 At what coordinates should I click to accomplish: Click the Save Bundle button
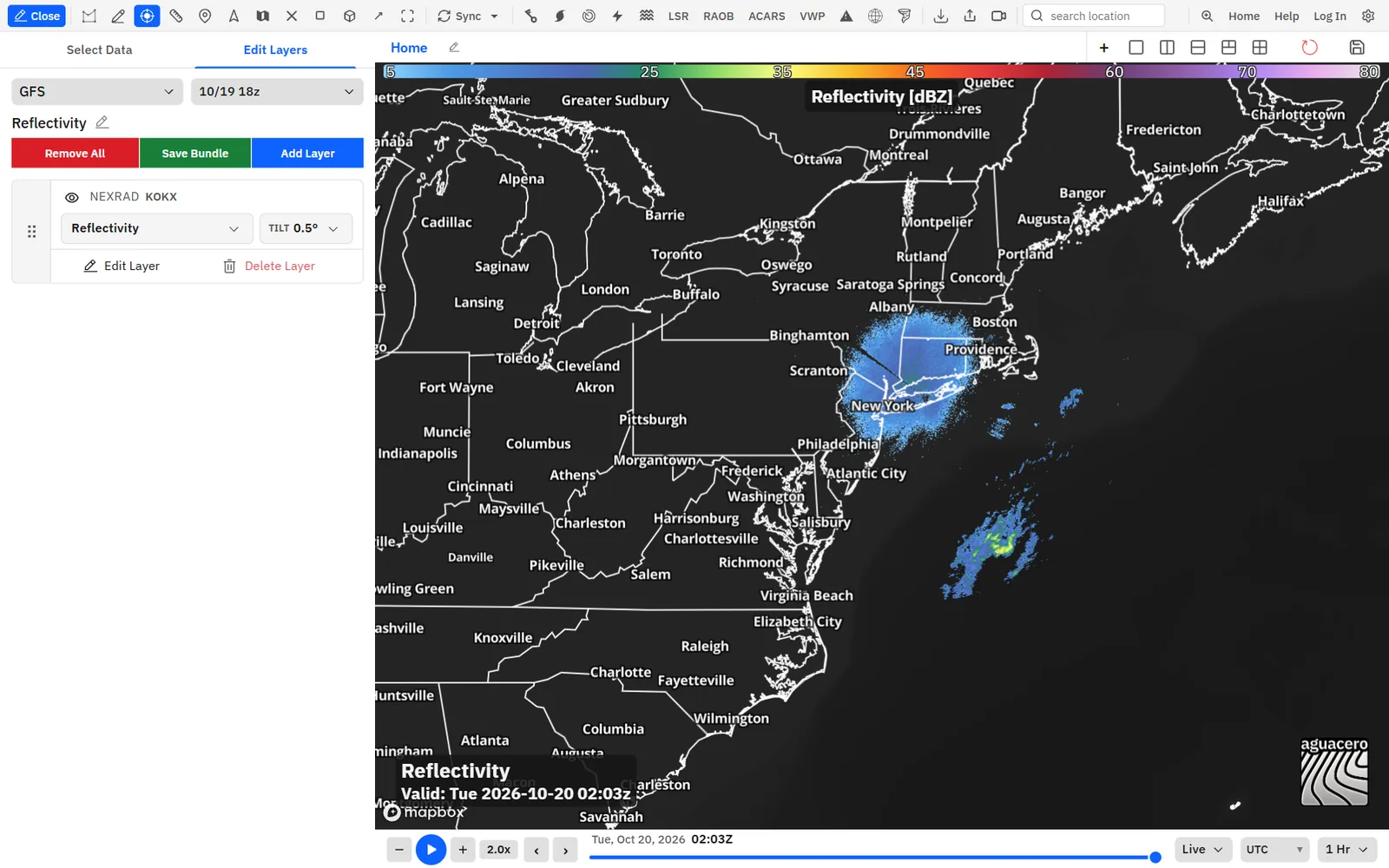[x=195, y=153]
